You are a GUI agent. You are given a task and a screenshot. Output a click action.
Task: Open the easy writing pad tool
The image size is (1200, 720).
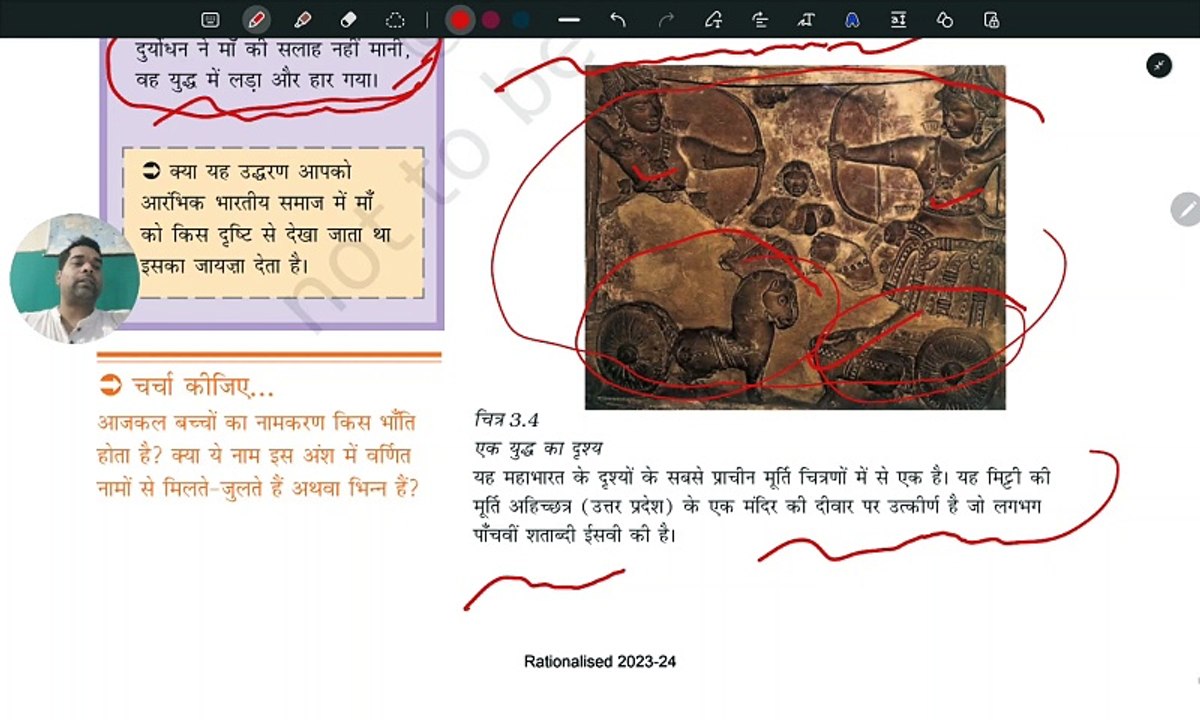point(898,19)
